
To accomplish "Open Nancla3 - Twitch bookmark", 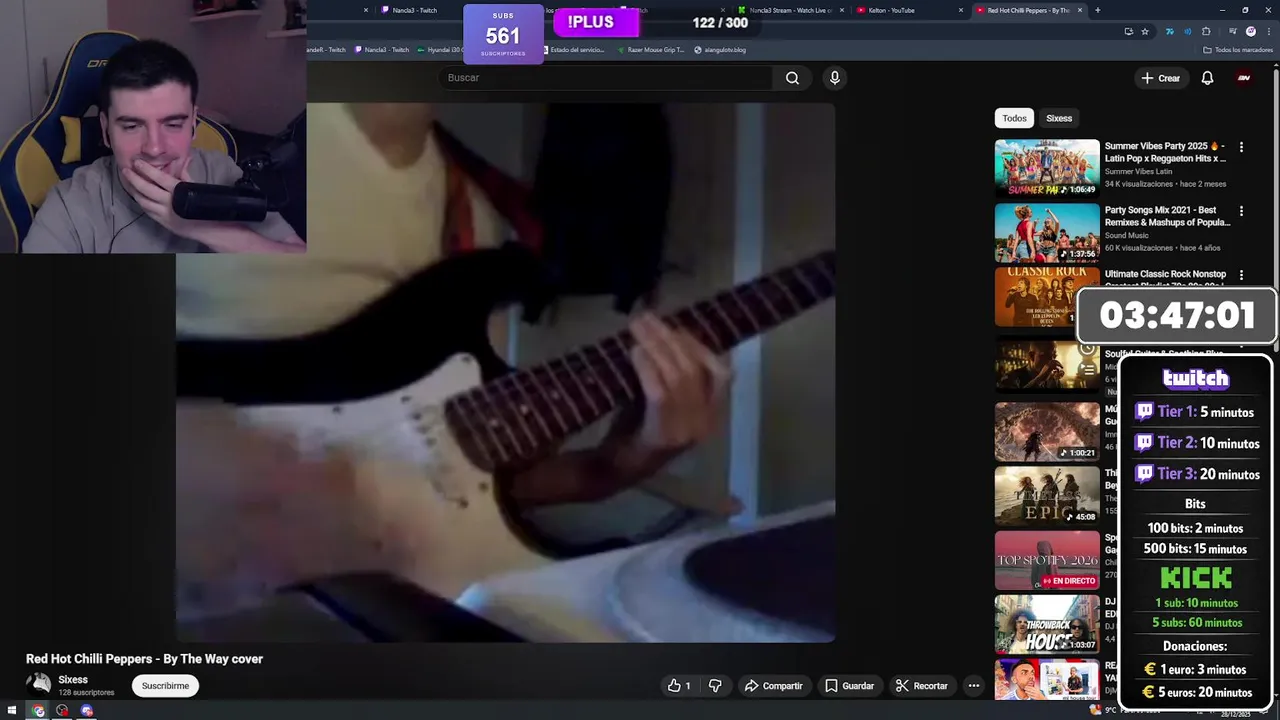I will click(x=381, y=49).
